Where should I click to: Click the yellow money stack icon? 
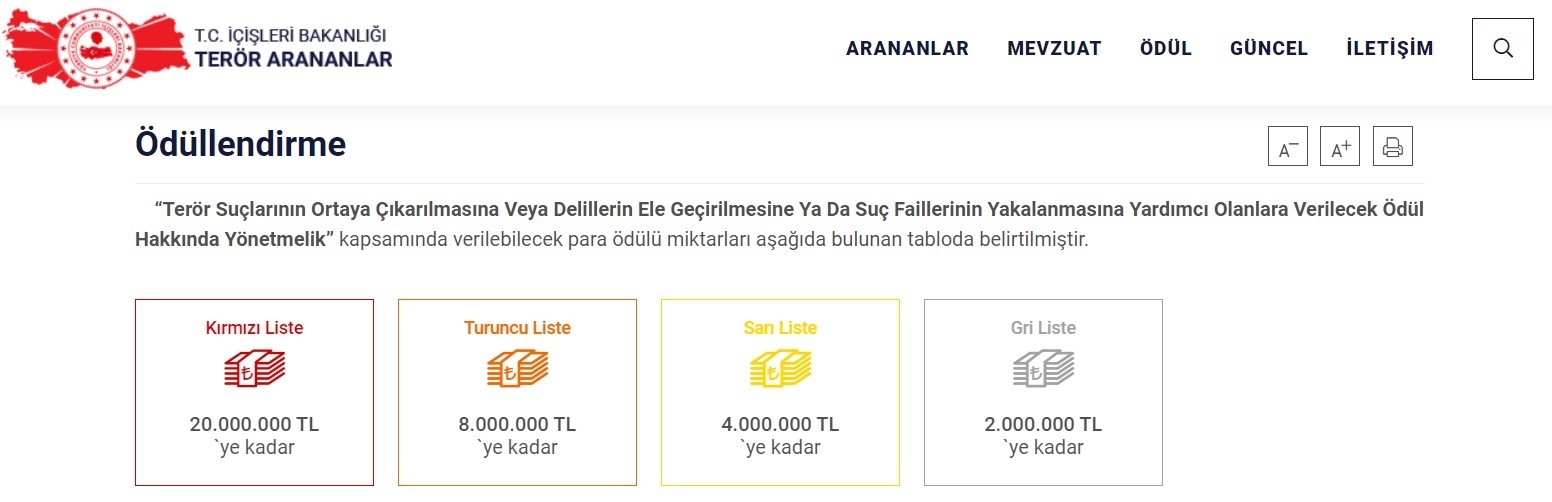click(x=780, y=369)
